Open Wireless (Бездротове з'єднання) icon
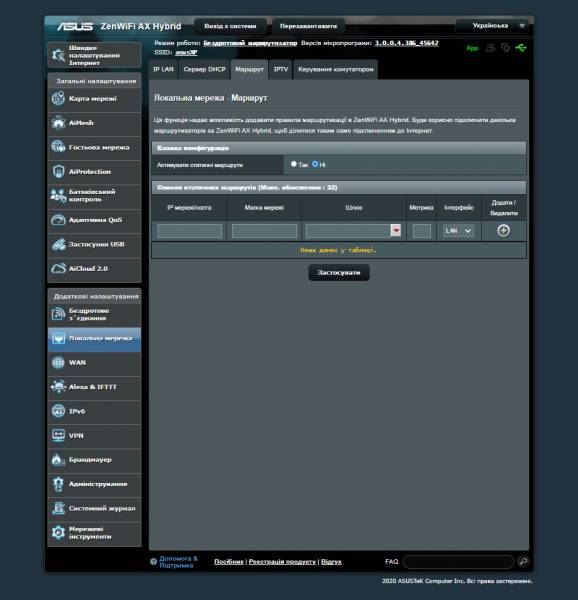The height and width of the screenshot is (600, 578). click(59, 314)
